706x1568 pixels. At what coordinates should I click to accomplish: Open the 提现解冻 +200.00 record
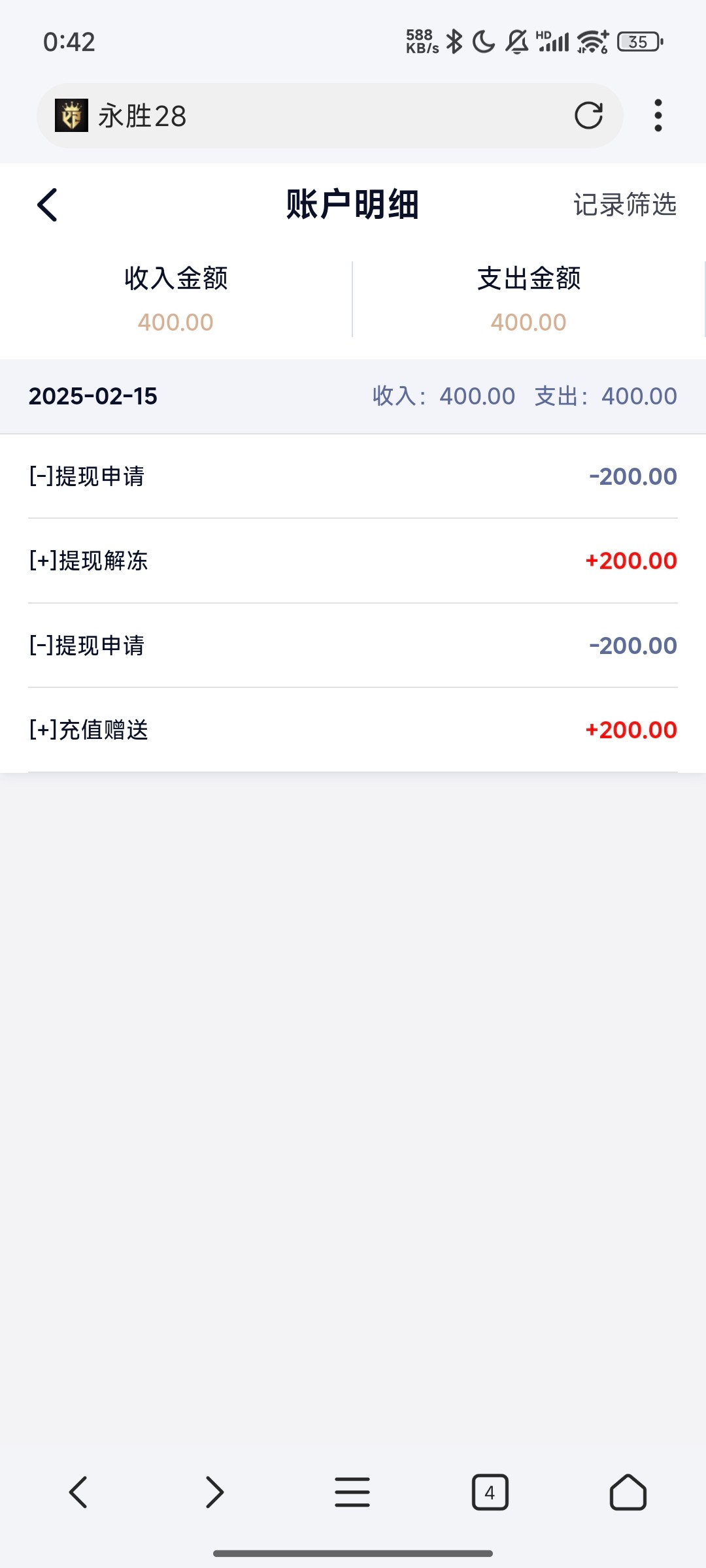tap(353, 561)
